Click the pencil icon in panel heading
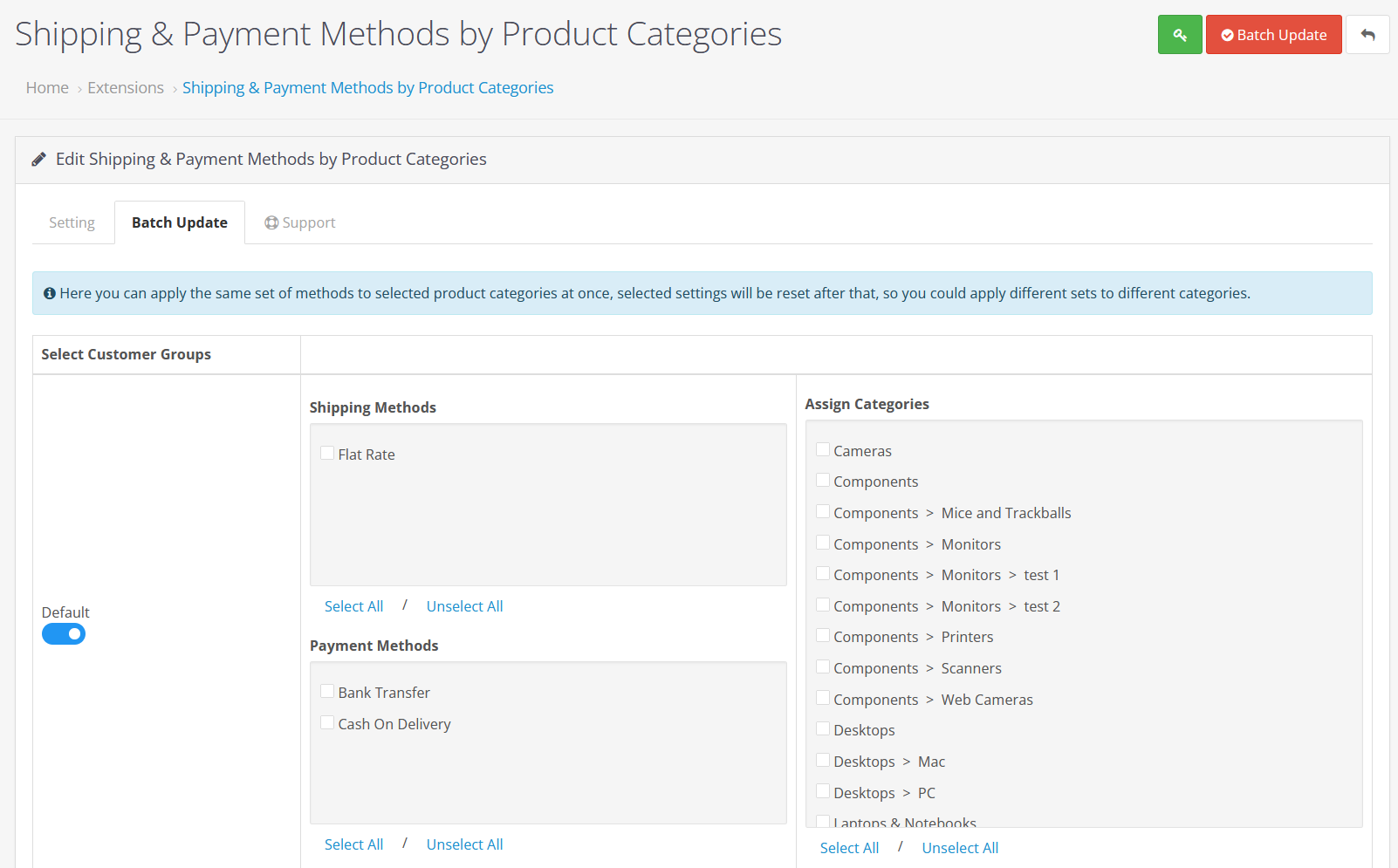Image resolution: width=1398 pixels, height=868 pixels. (x=38, y=159)
